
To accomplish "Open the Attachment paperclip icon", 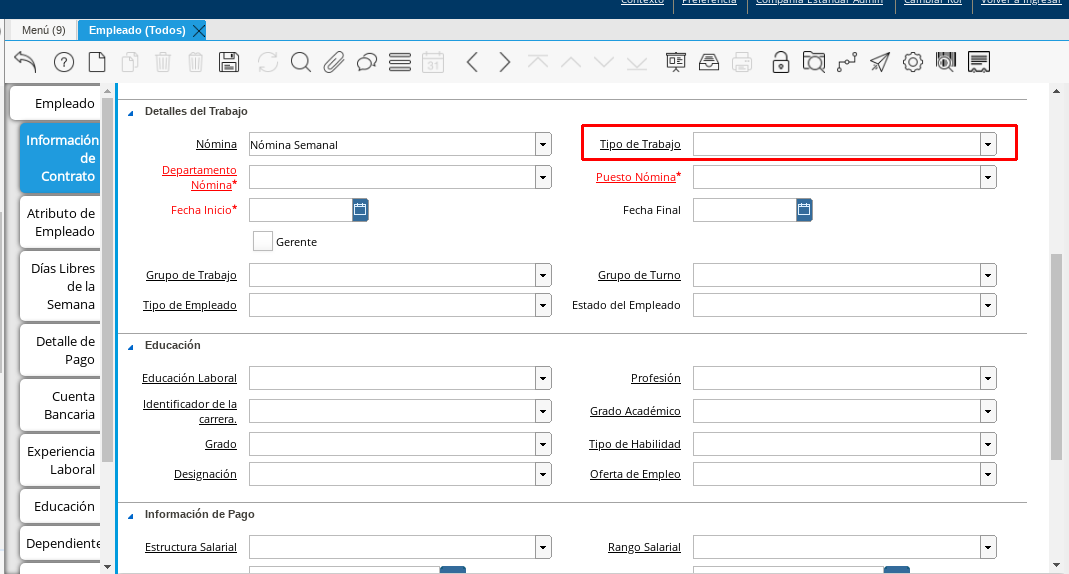I will pos(334,62).
